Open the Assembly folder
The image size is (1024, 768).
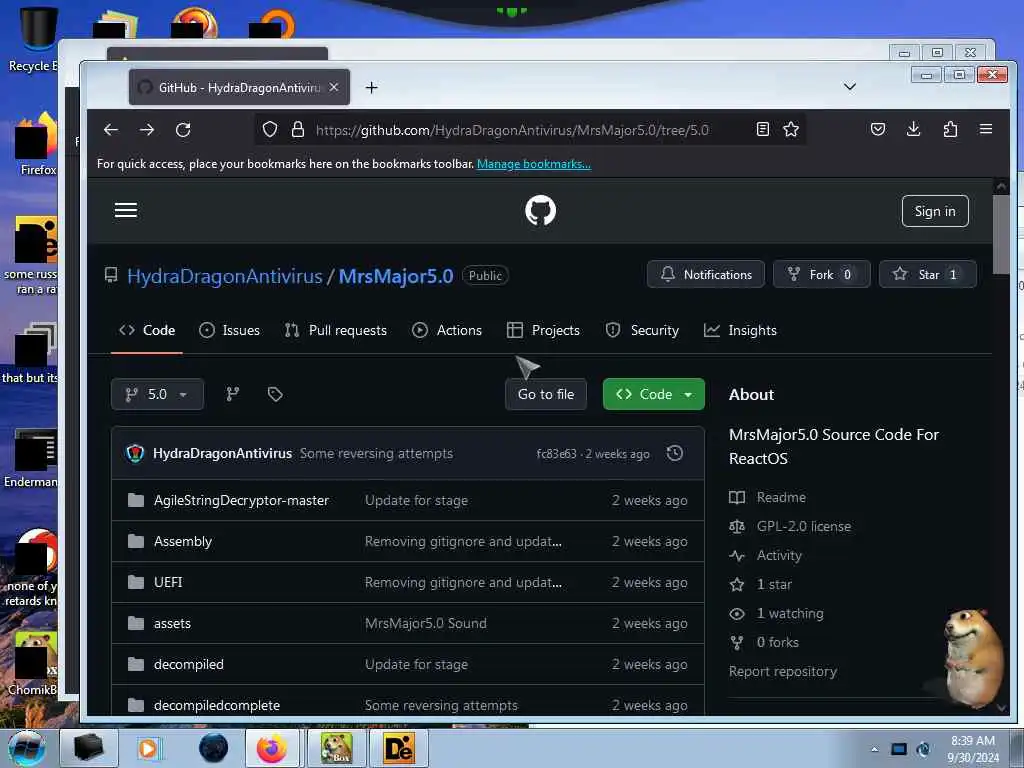(x=183, y=541)
